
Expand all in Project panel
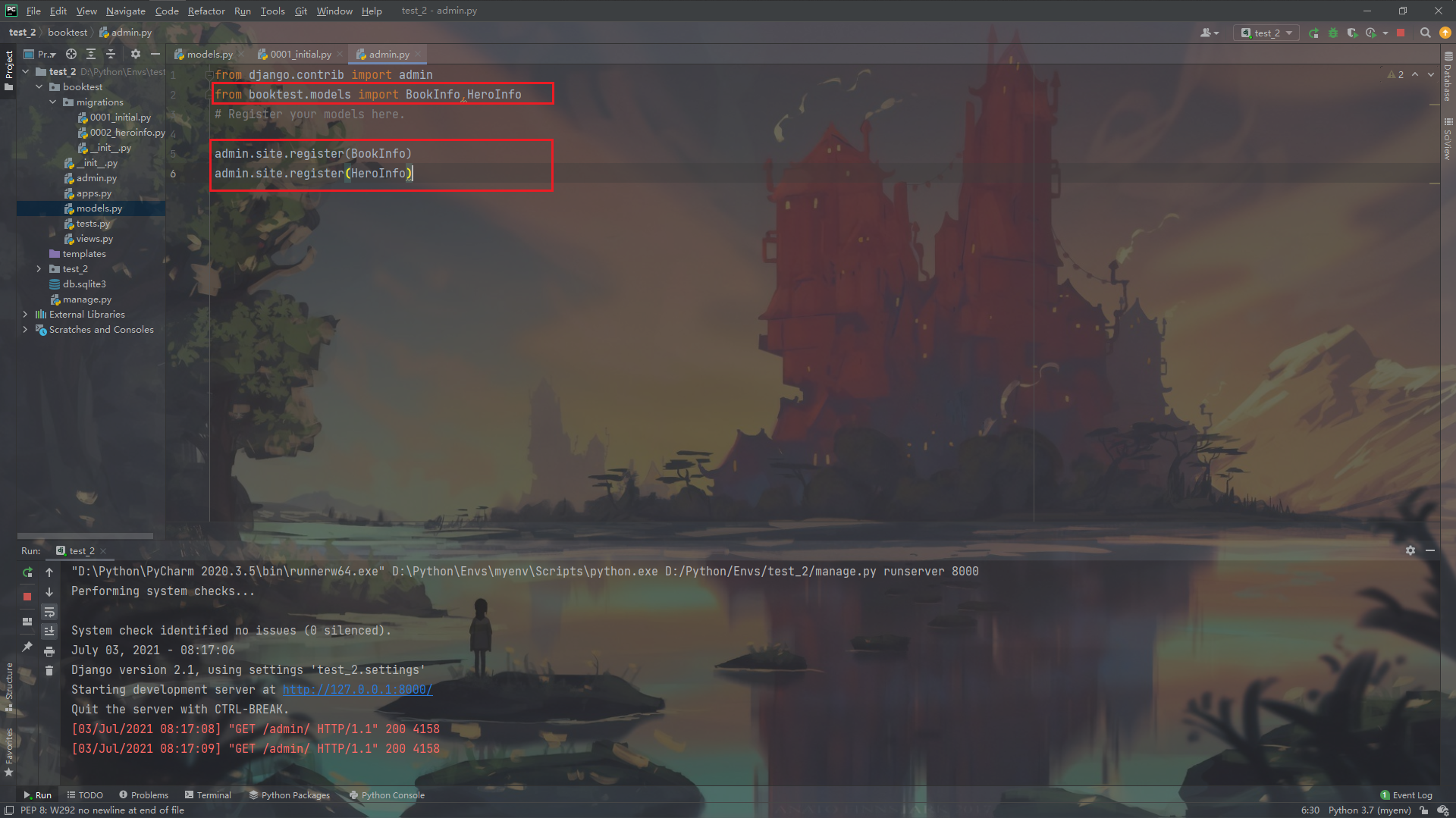[x=91, y=54]
